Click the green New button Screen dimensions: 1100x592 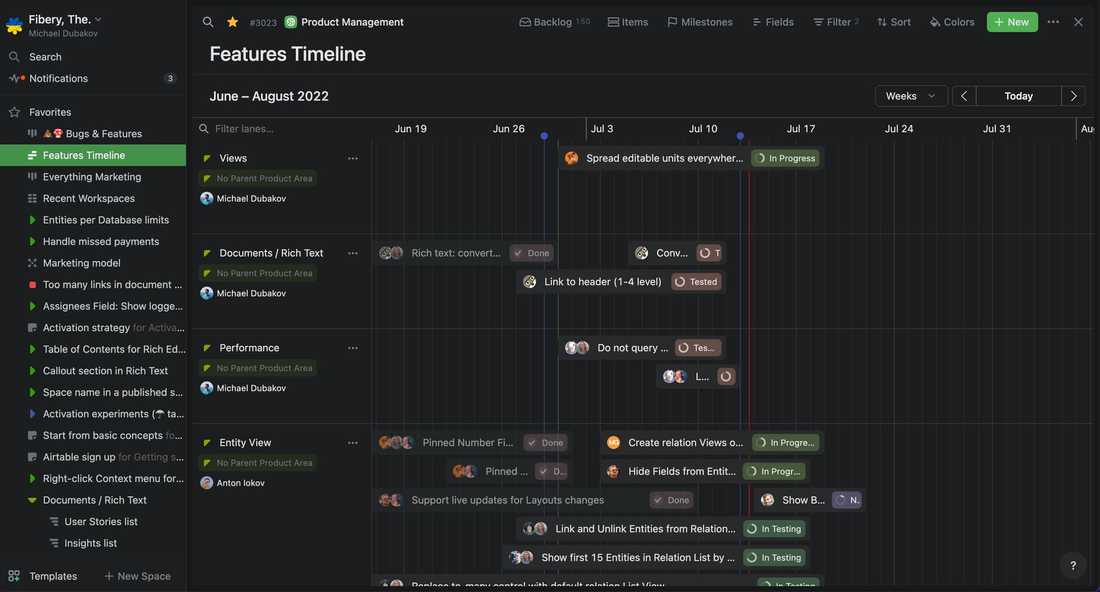tap(1011, 22)
